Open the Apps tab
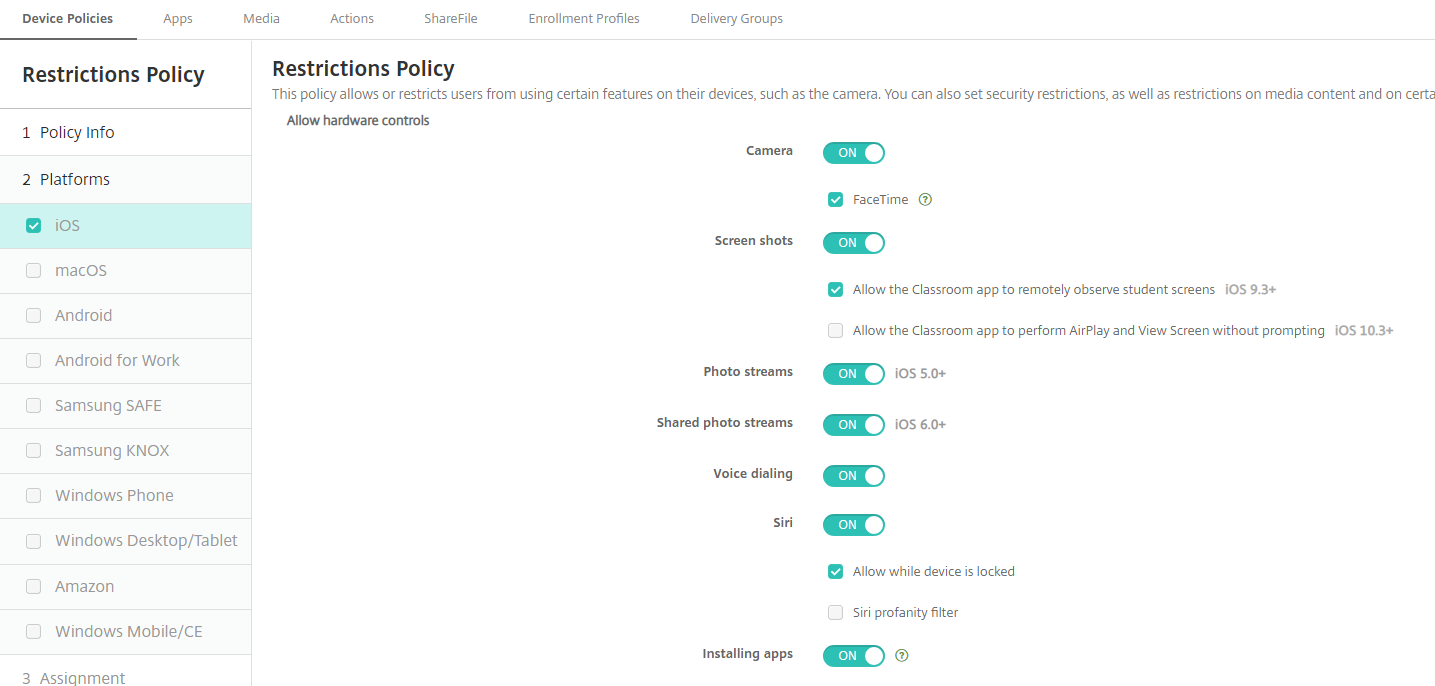This screenshot has width=1435, height=686. [178, 19]
